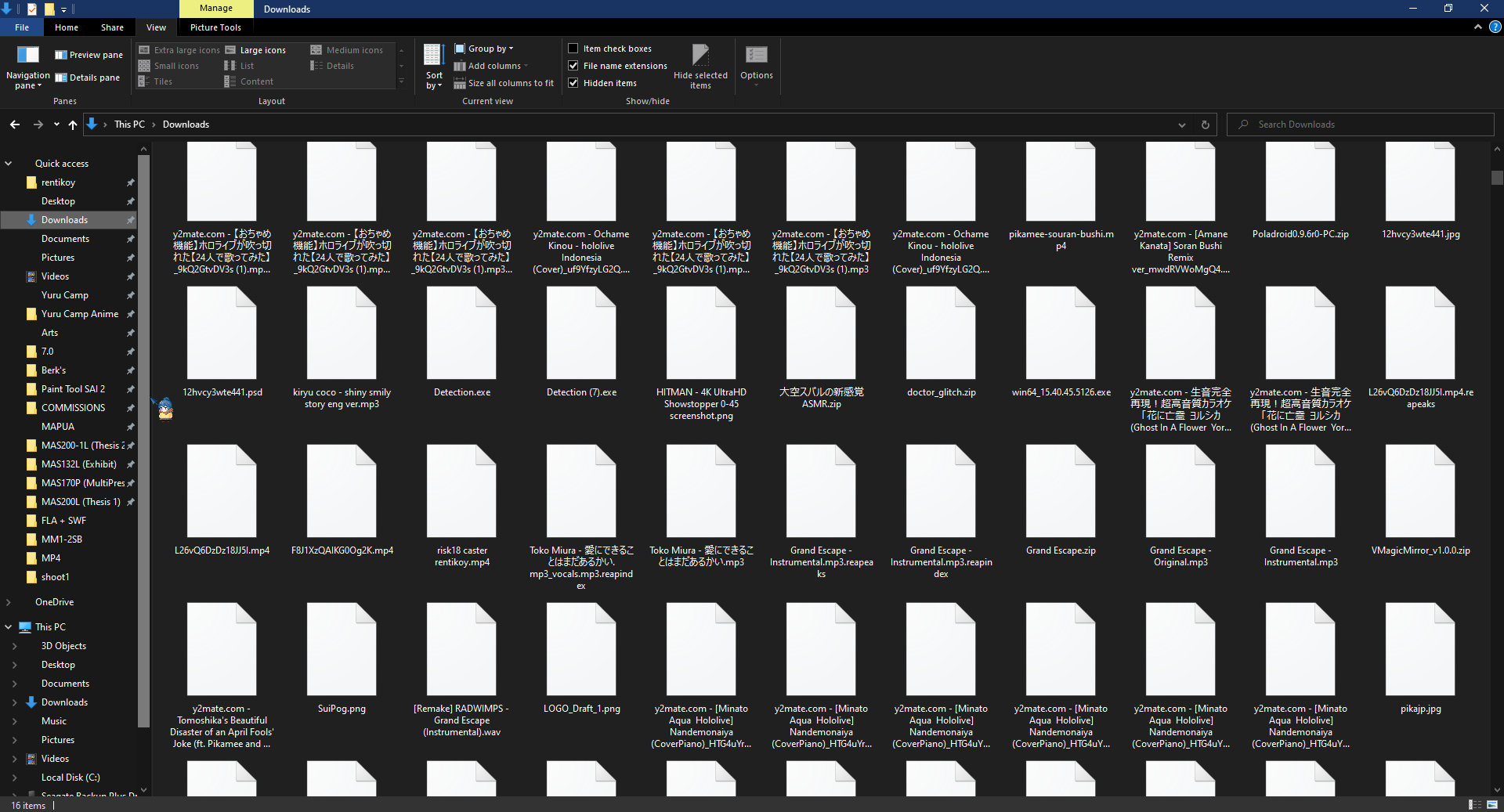1504x812 pixels.
Task: Open the Group by dropdown
Action: pos(484,48)
